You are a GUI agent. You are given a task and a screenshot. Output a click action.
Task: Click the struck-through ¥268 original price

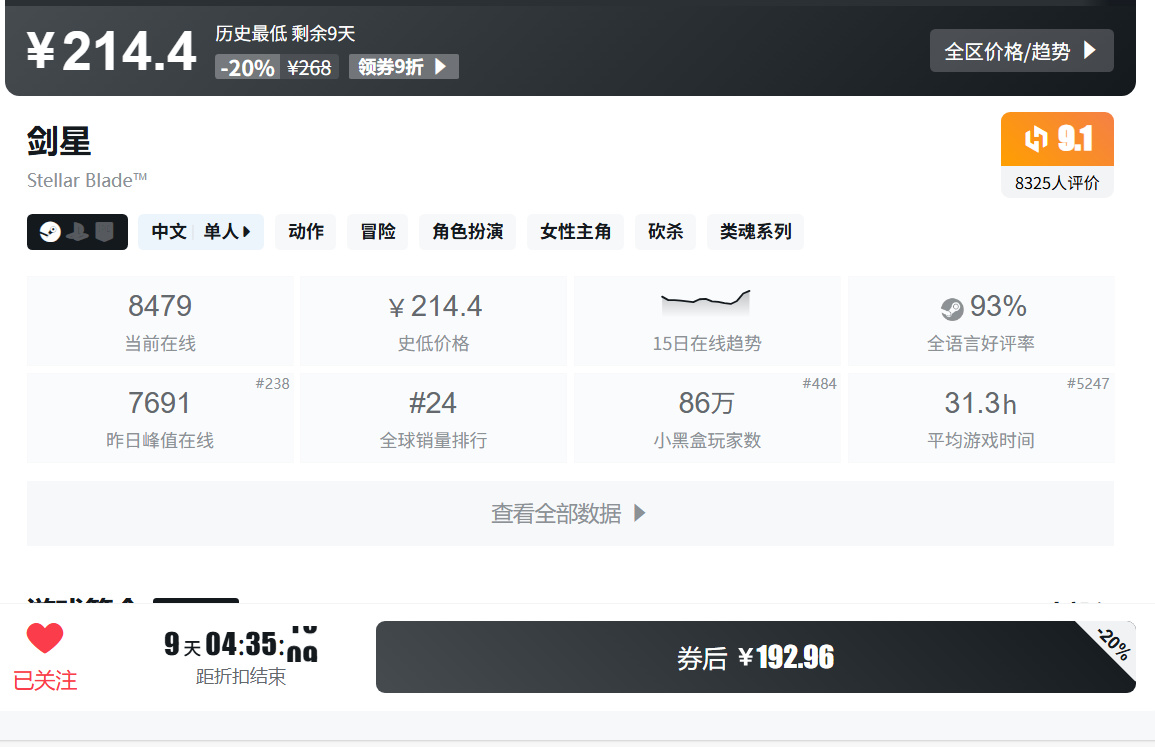[309, 67]
